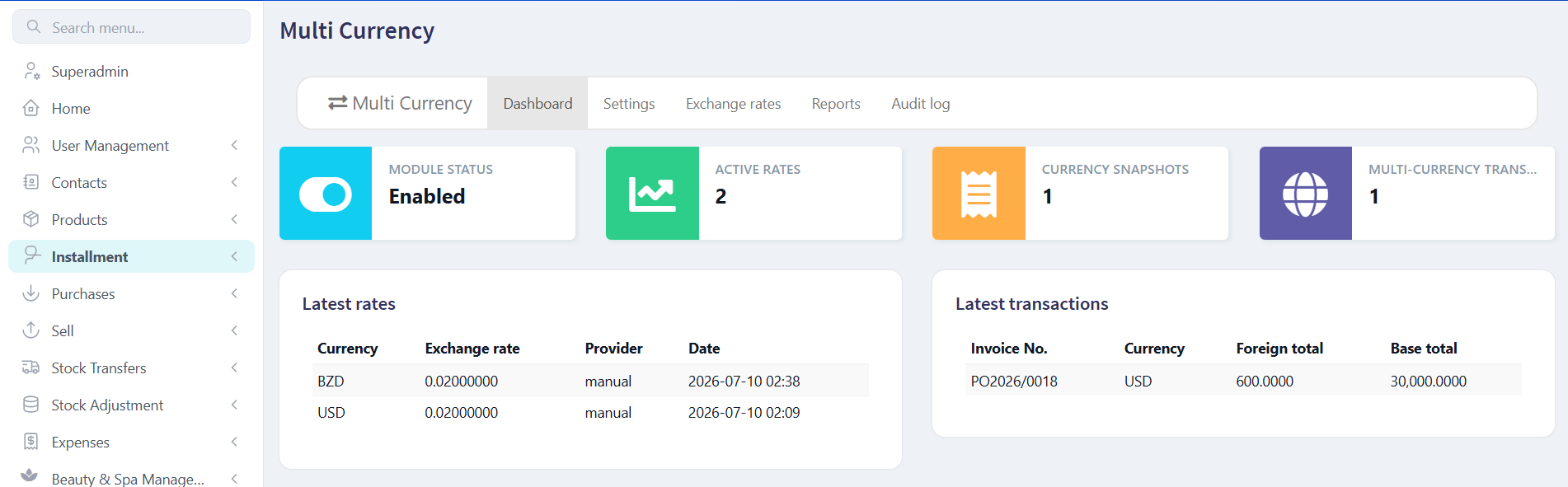The image size is (1568, 487).
Task: Expand the User Management submenu chevron
Action: 234,145
